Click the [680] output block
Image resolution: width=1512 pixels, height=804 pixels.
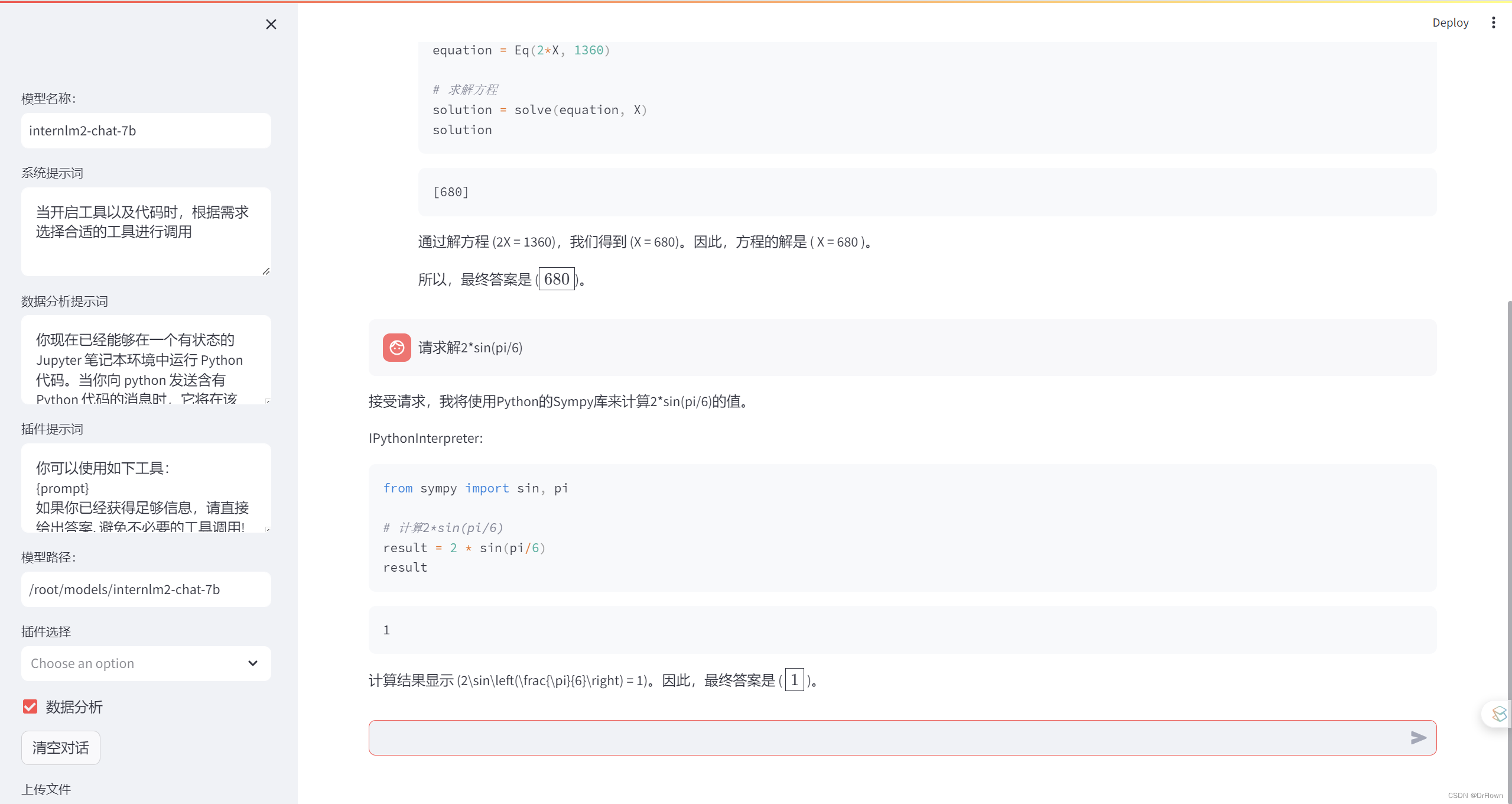point(927,192)
